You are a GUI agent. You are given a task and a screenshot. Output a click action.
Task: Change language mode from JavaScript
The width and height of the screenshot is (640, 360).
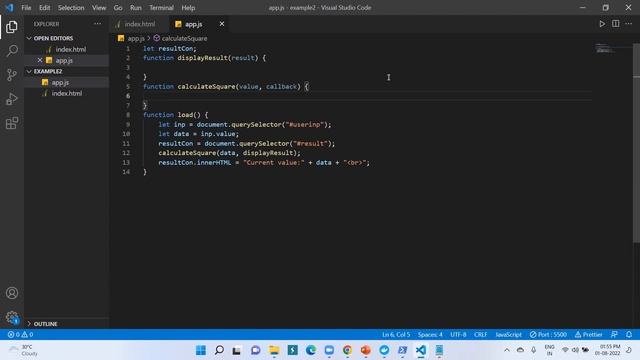(x=509, y=334)
